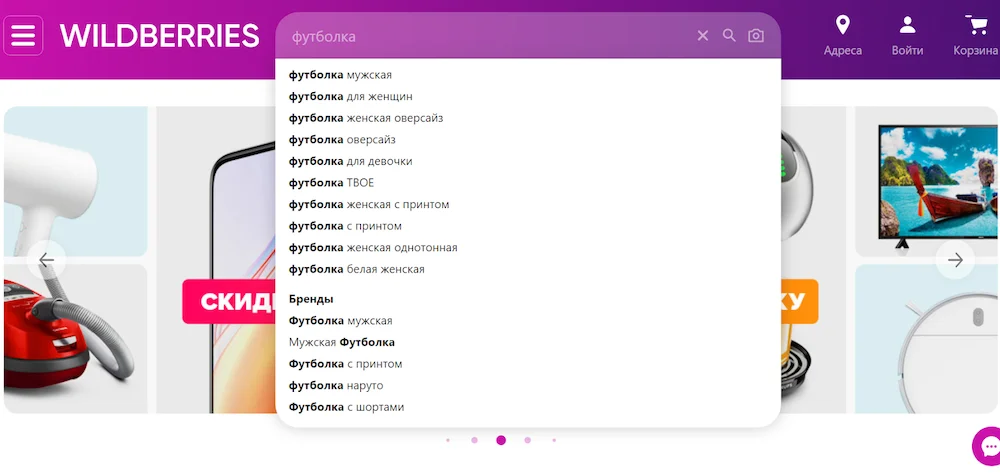
Task: Open the support chat bubble
Action: 989,446
